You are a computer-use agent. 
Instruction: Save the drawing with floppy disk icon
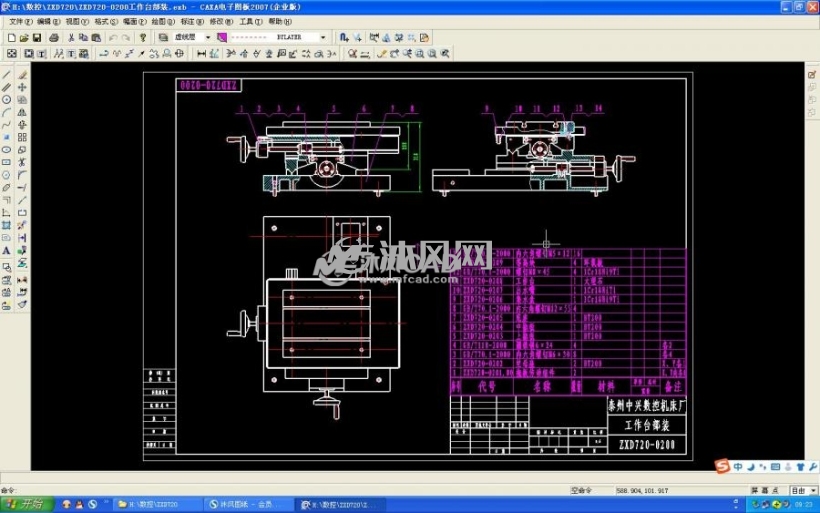37,38
